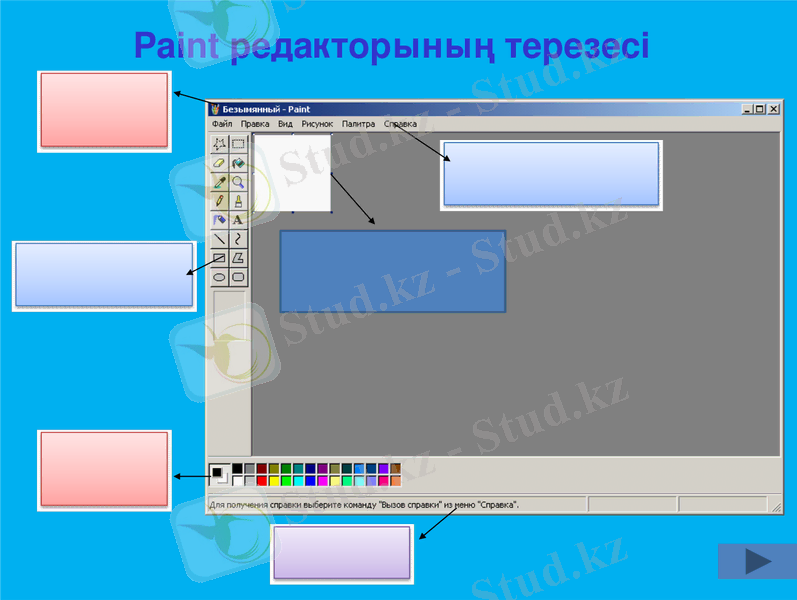Screen dimensions: 797x600
Task: Select the Text tool
Action: click(x=238, y=219)
